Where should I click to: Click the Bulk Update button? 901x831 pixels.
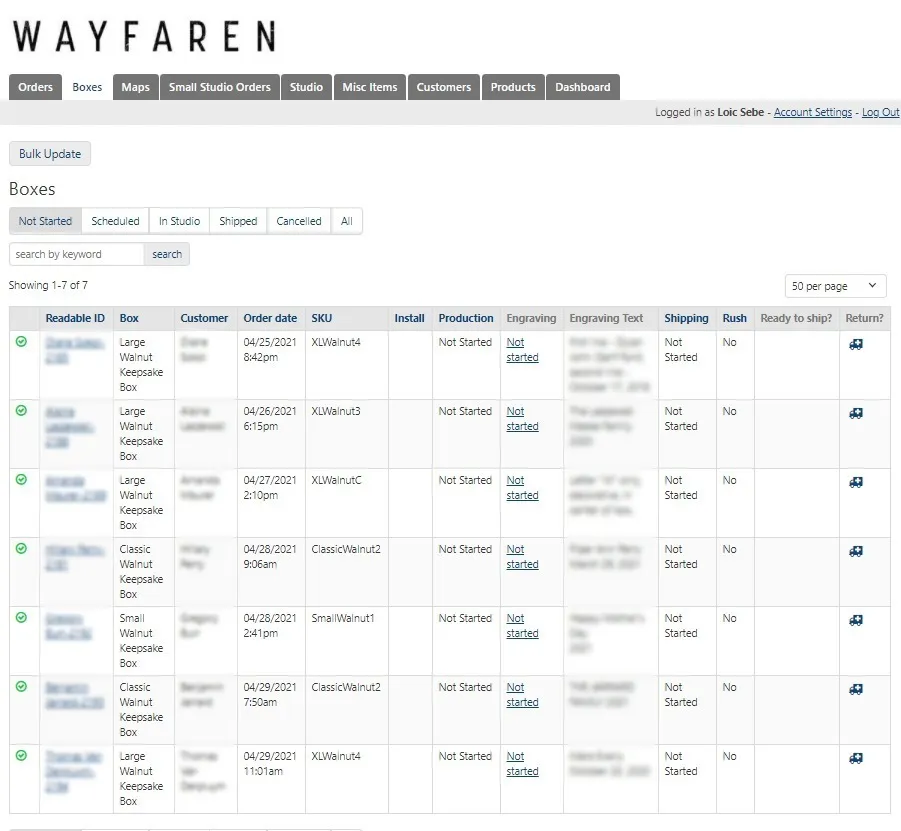(50, 153)
